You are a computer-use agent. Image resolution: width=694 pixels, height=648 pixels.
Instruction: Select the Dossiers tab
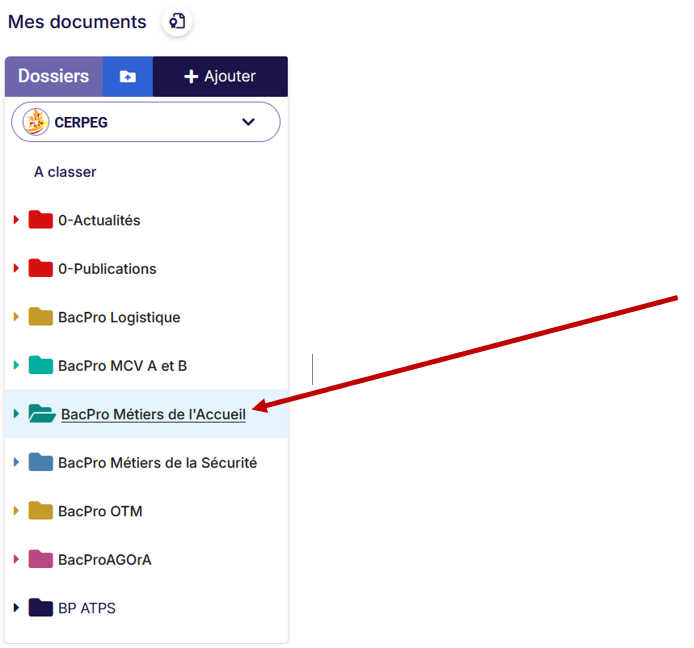pos(54,77)
